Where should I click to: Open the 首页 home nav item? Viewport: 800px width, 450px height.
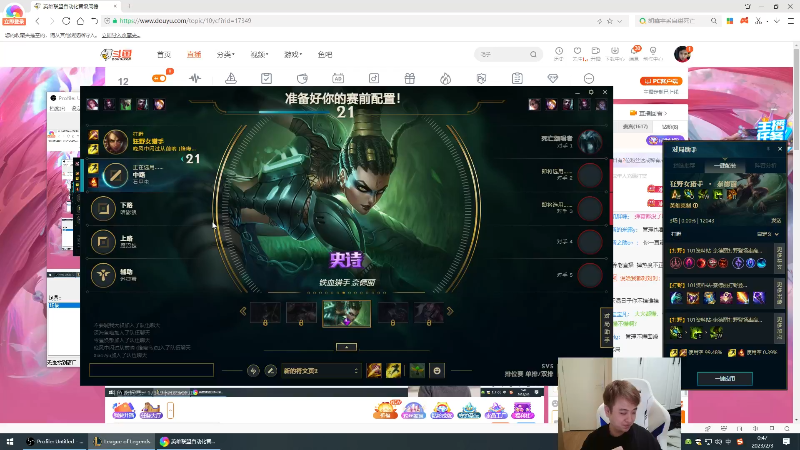coord(164,55)
